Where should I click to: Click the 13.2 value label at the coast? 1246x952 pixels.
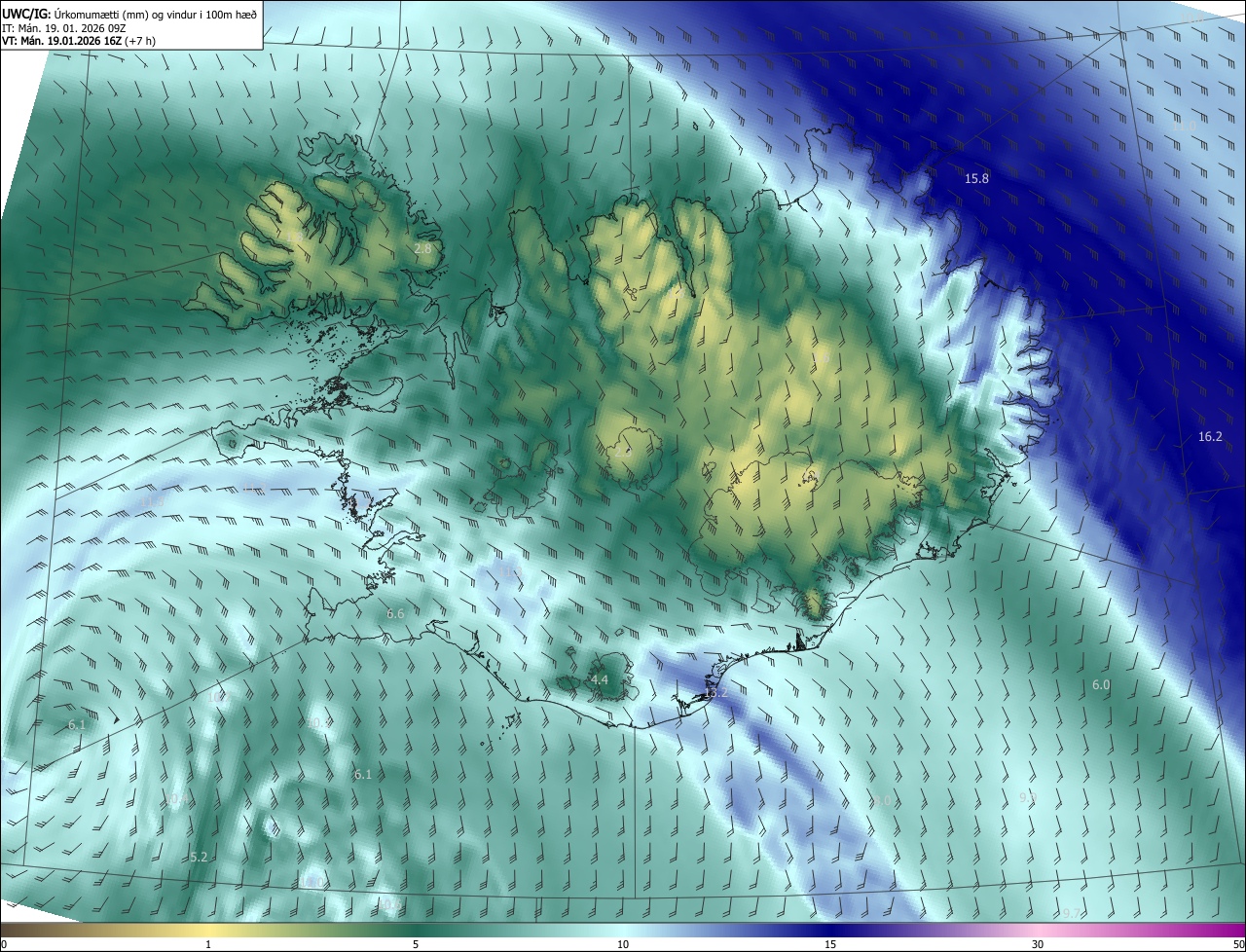716,693
